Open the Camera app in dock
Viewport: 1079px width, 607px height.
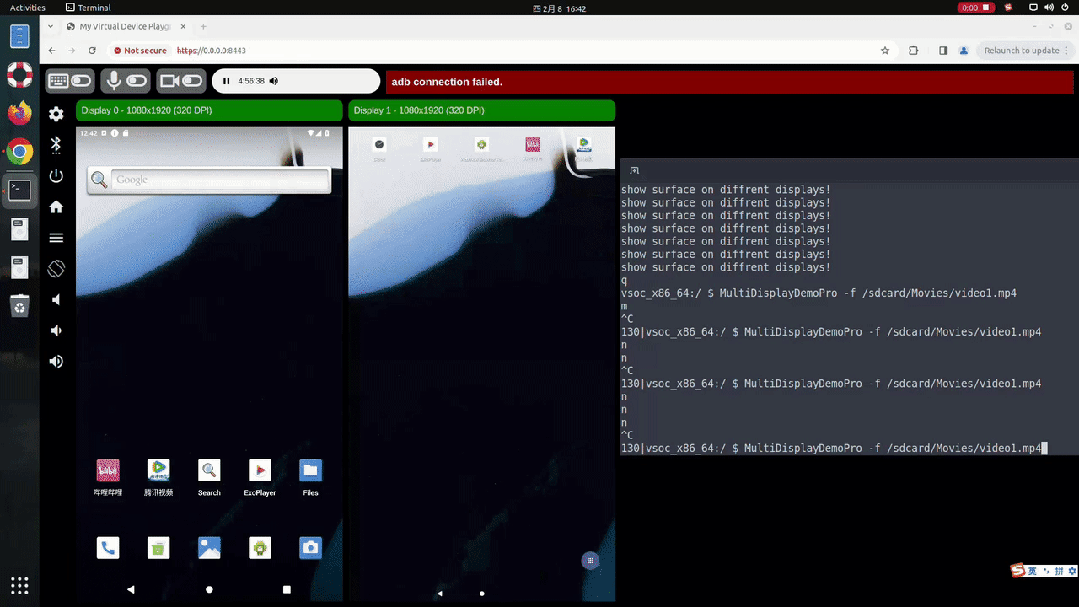tap(310, 548)
